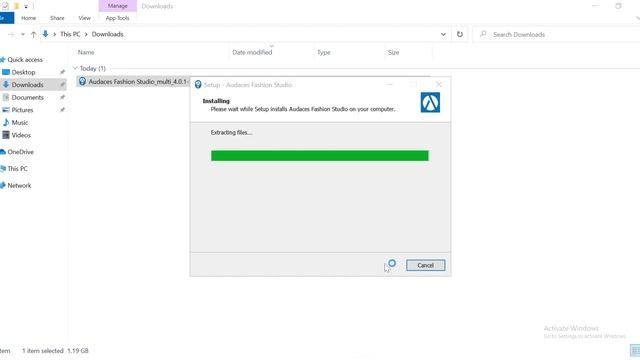The width and height of the screenshot is (640, 360).
Task: Open Videos in navigation pane
Action: [21, 135]
